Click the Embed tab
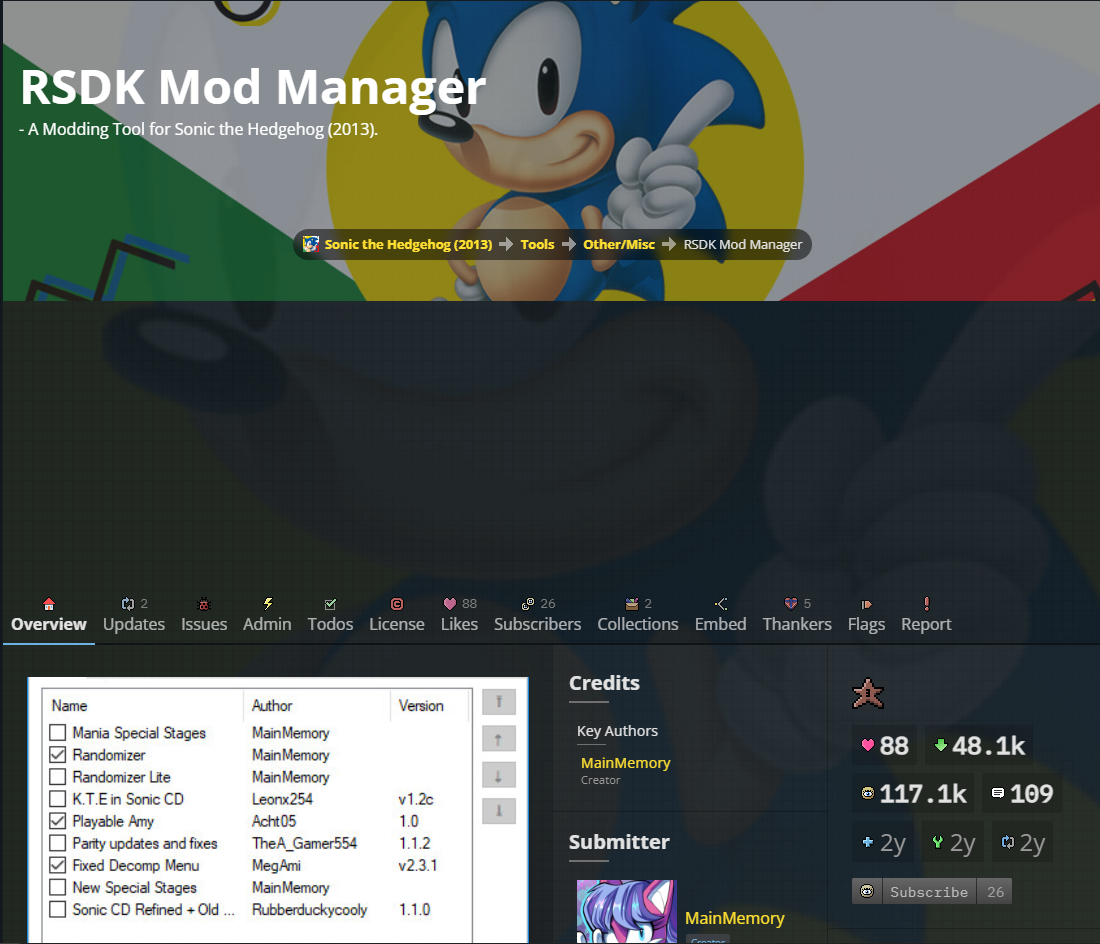 [x=720, y=616]
